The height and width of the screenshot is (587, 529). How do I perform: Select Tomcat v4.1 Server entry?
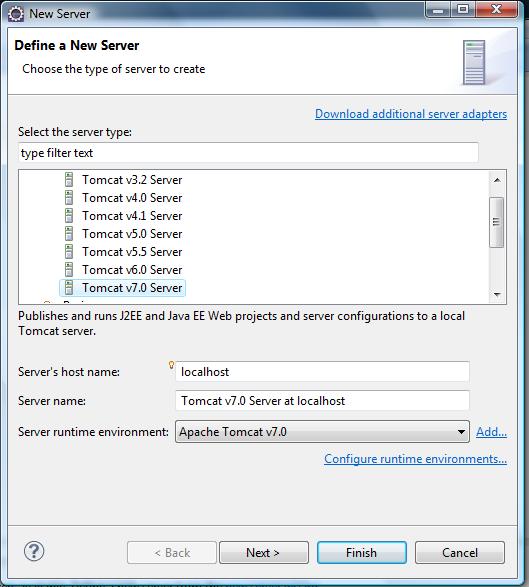tap(132, 216)
